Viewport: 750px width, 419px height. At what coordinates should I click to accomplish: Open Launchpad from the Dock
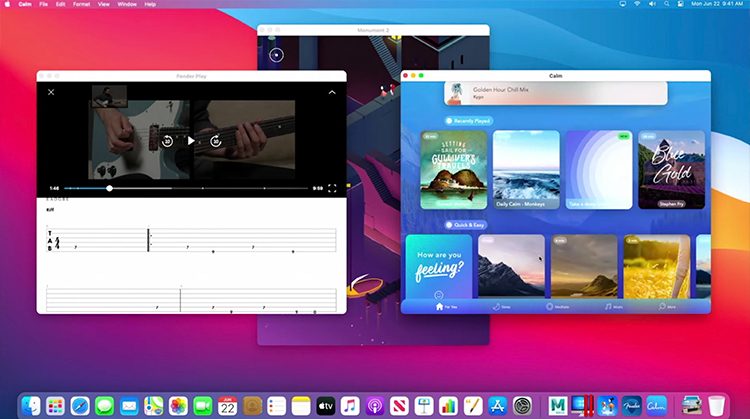tap(55, 406)
